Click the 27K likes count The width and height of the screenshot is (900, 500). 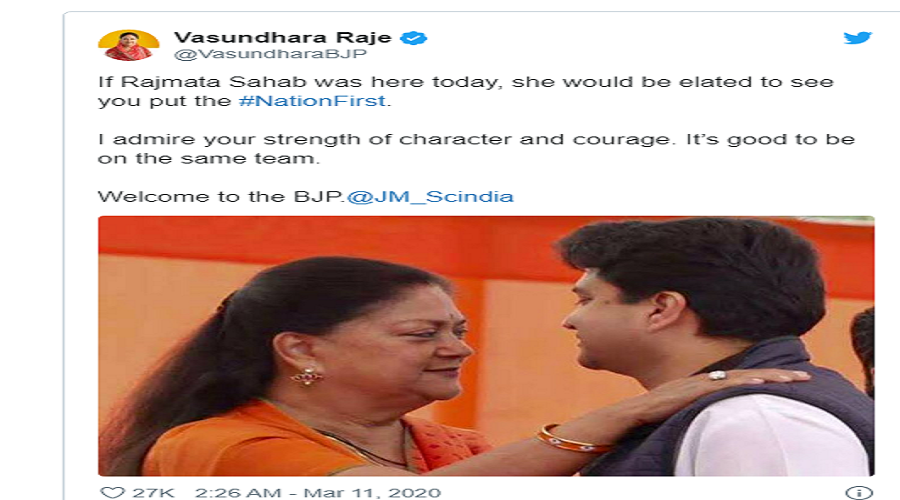(153, 493)
